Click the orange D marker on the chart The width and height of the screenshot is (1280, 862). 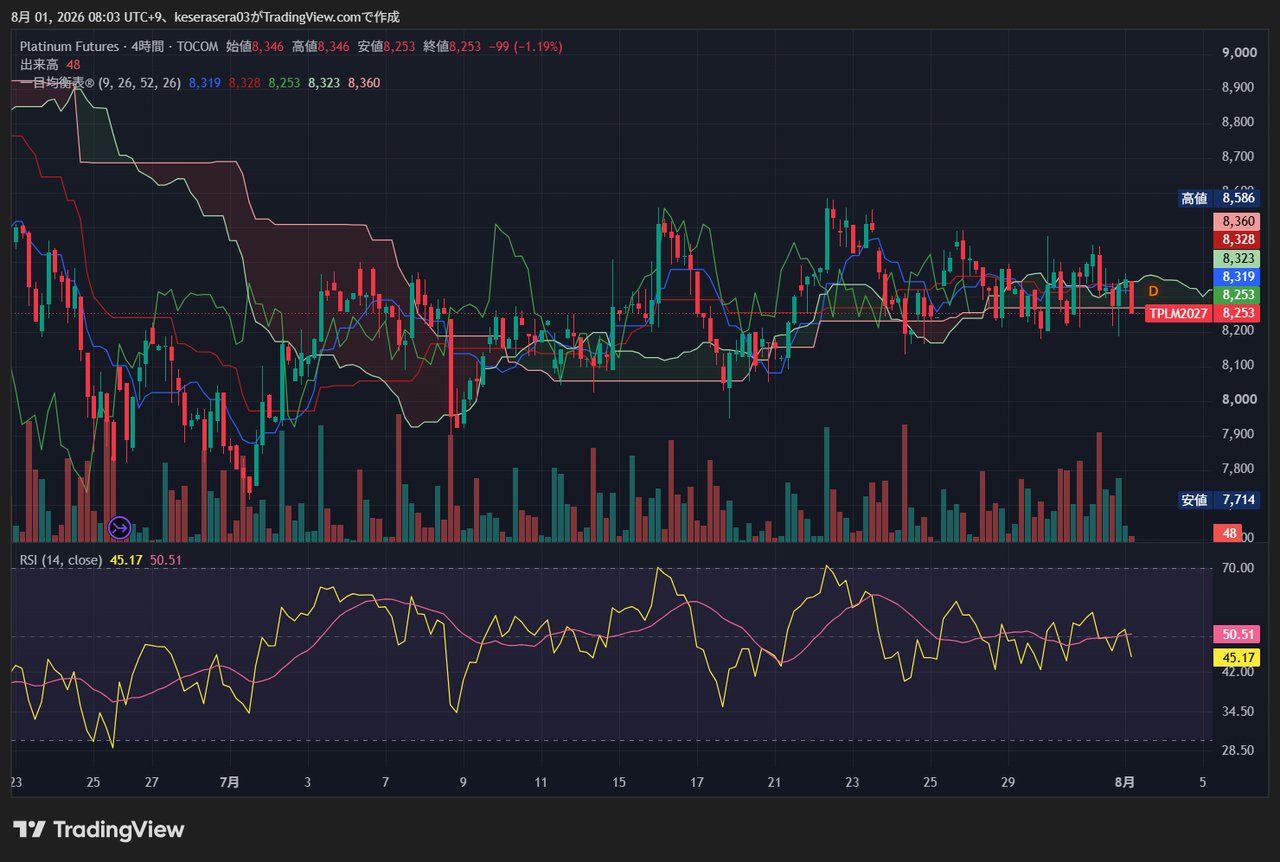(x=1153, y=291)
